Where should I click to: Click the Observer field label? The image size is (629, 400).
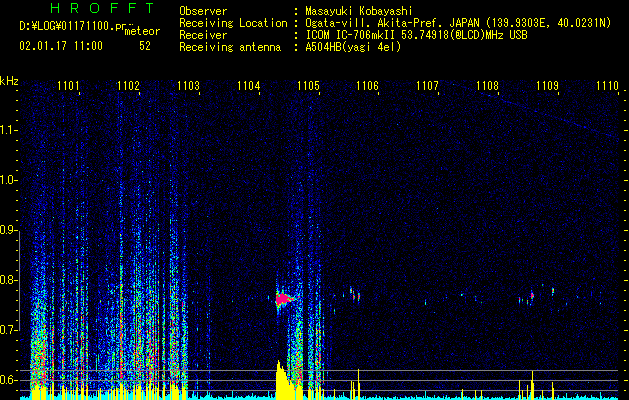point(203,11)
